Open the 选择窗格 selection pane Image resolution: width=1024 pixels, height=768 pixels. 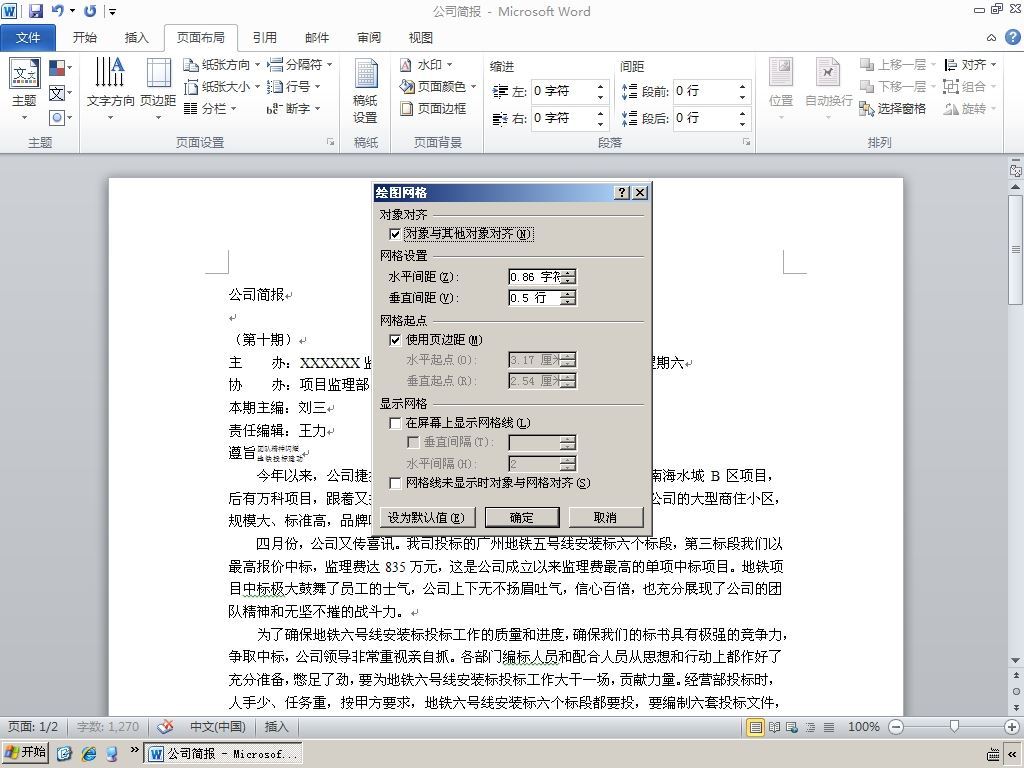click(893, 108)
